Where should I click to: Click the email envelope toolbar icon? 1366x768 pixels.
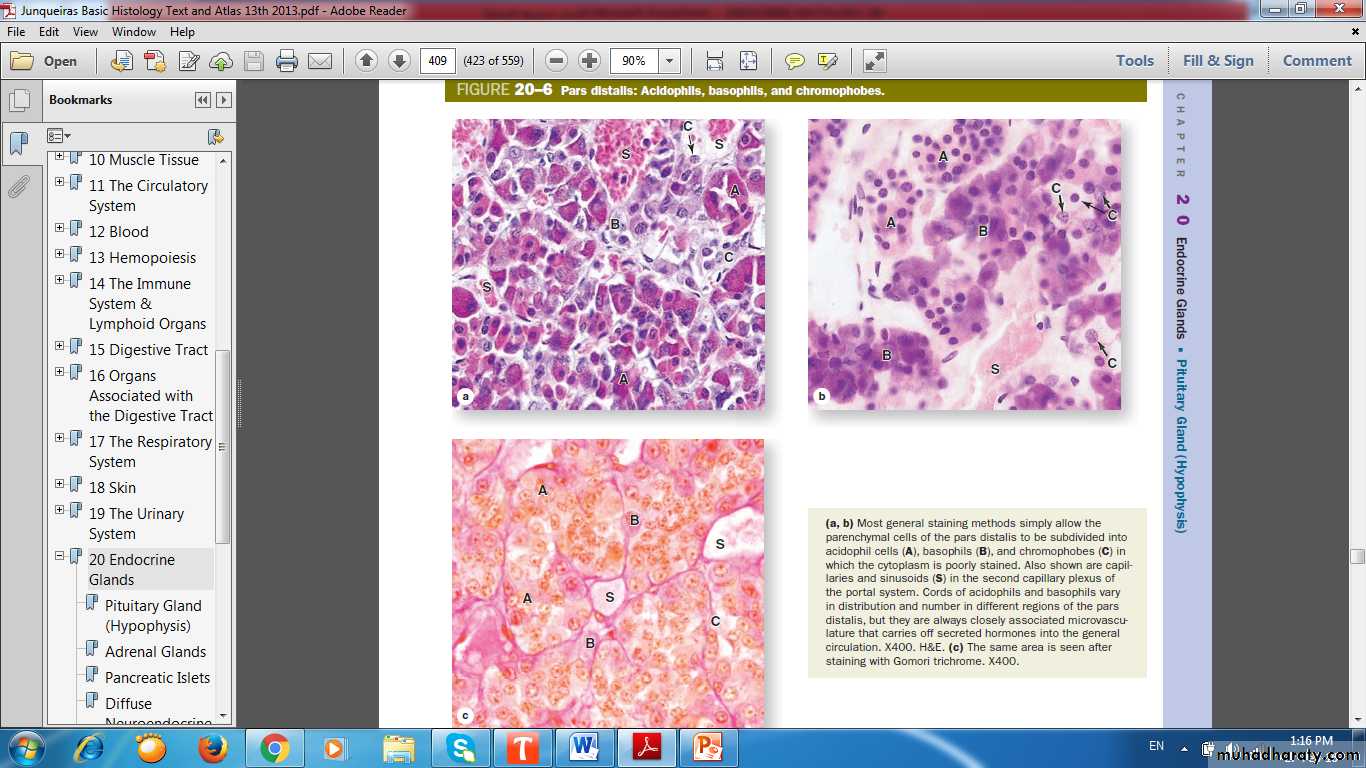[x=320, y=61]
